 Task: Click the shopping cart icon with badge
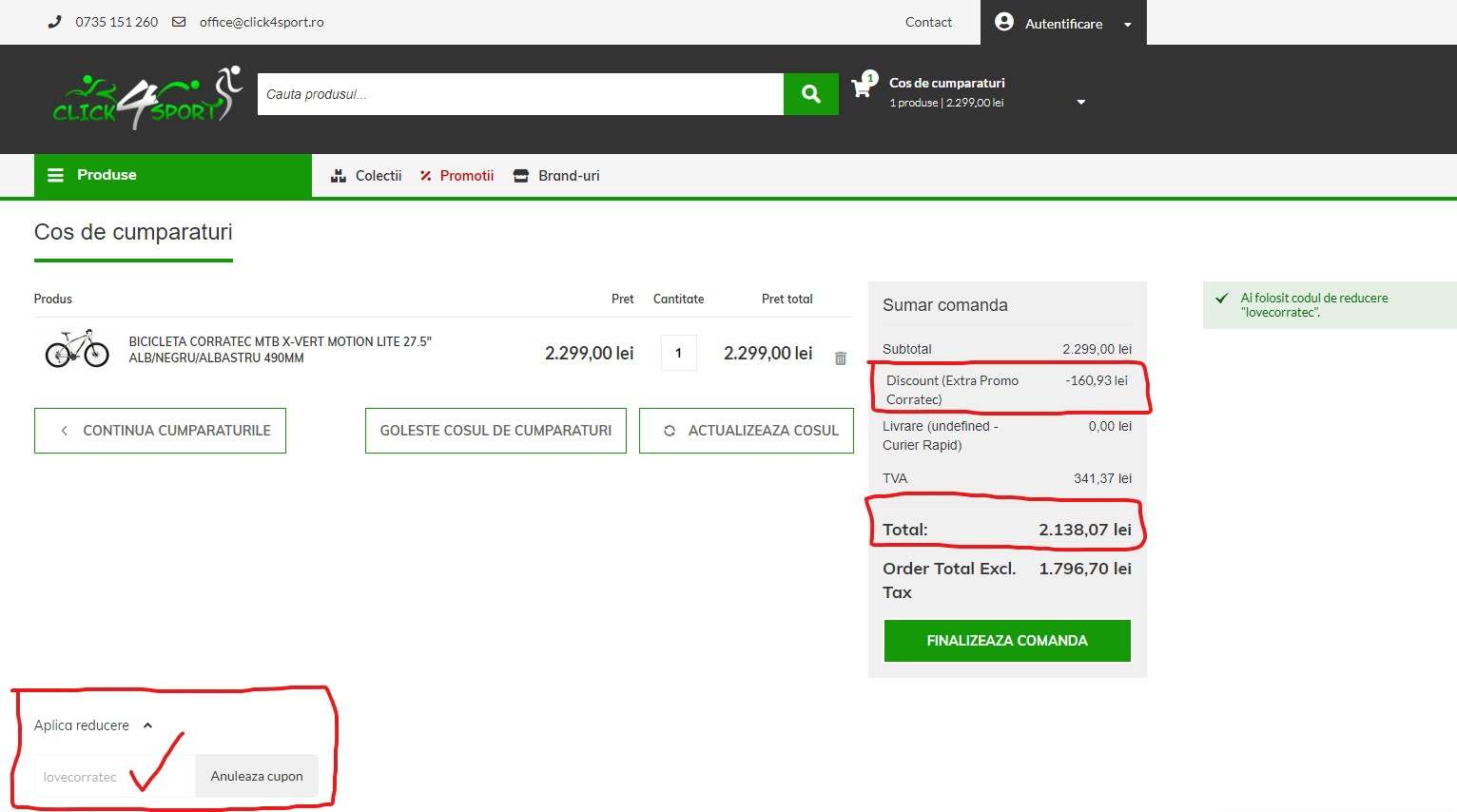(864, 85)
